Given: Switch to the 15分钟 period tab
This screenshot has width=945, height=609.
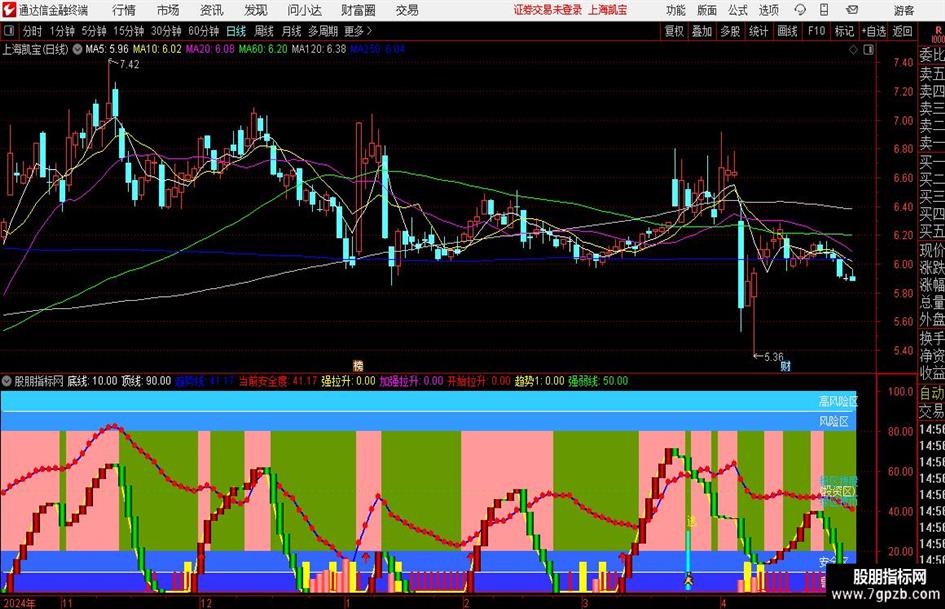Looking at the screenshot, I should 128,31.
